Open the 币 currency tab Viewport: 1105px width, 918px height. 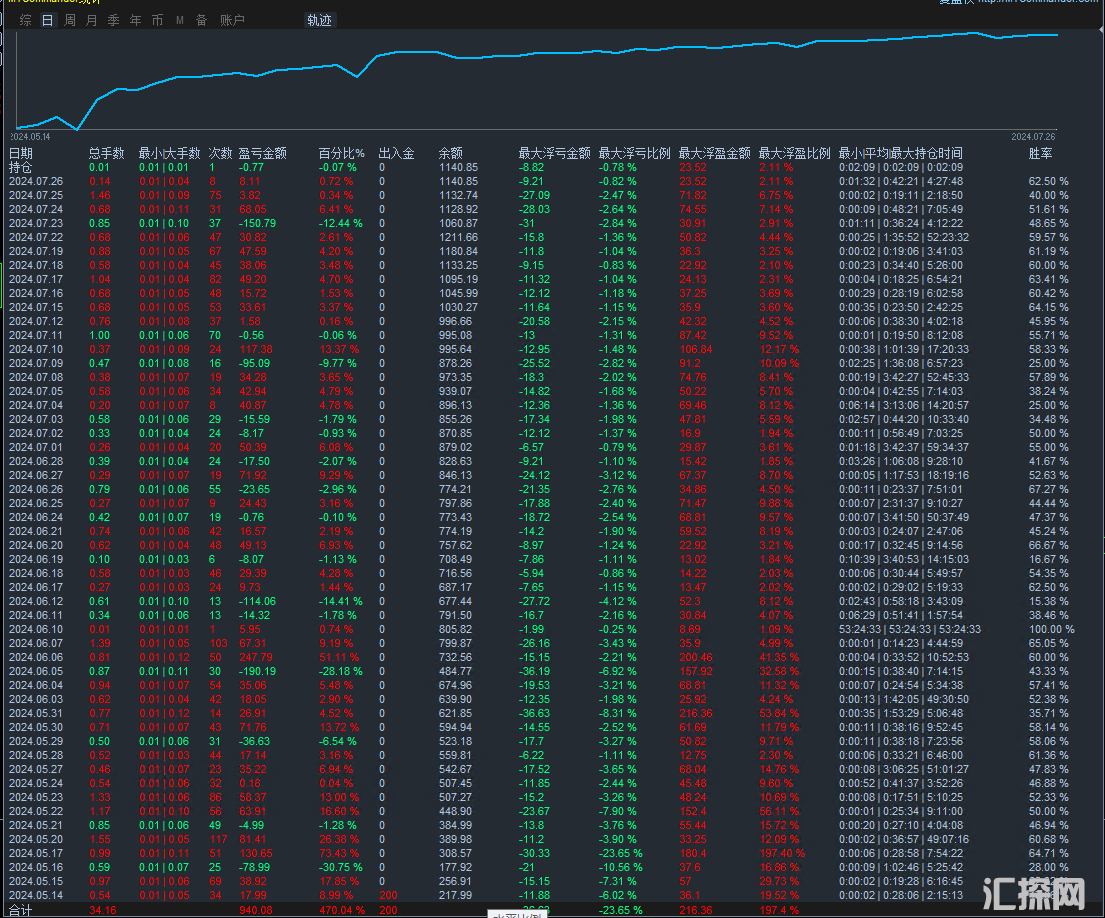pyautogui.click(x=157, y=20)
